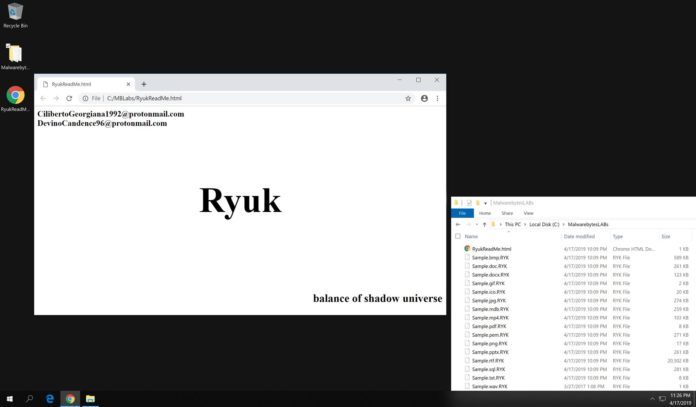Select the Sample.pptx.RYK file

pos(490,352)
